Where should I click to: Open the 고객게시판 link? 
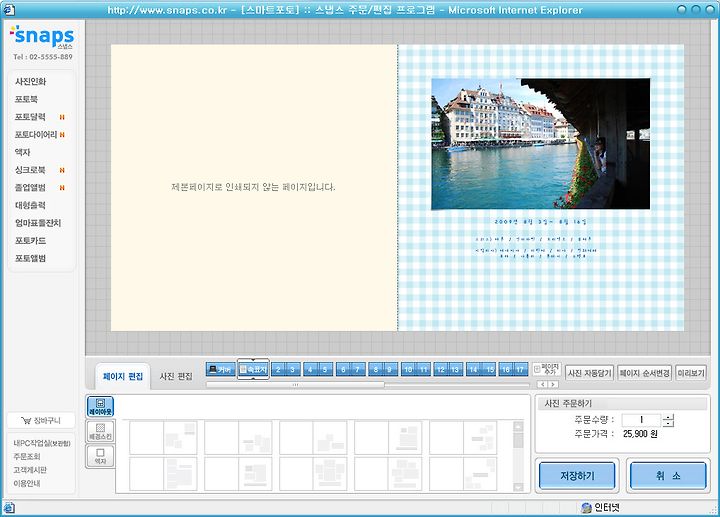[x=30, y=470]
